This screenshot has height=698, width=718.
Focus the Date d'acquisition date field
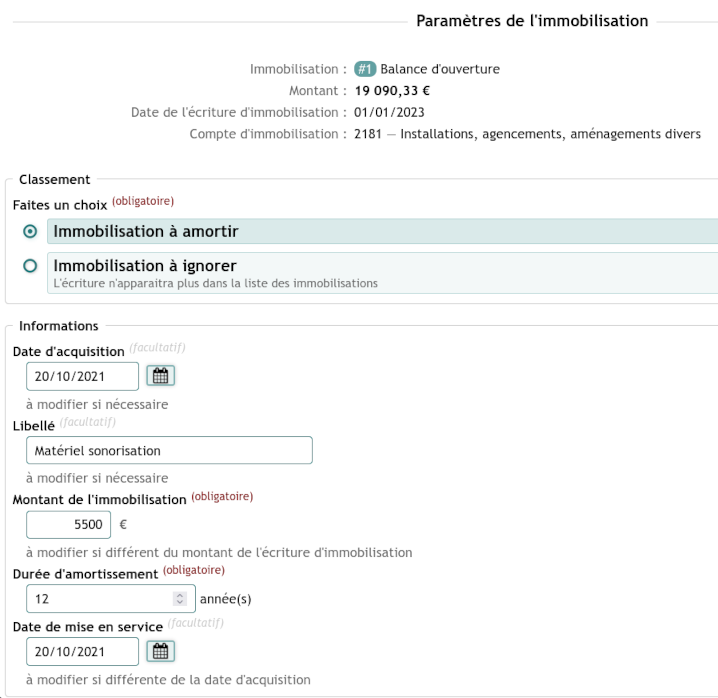click(82, 376)
